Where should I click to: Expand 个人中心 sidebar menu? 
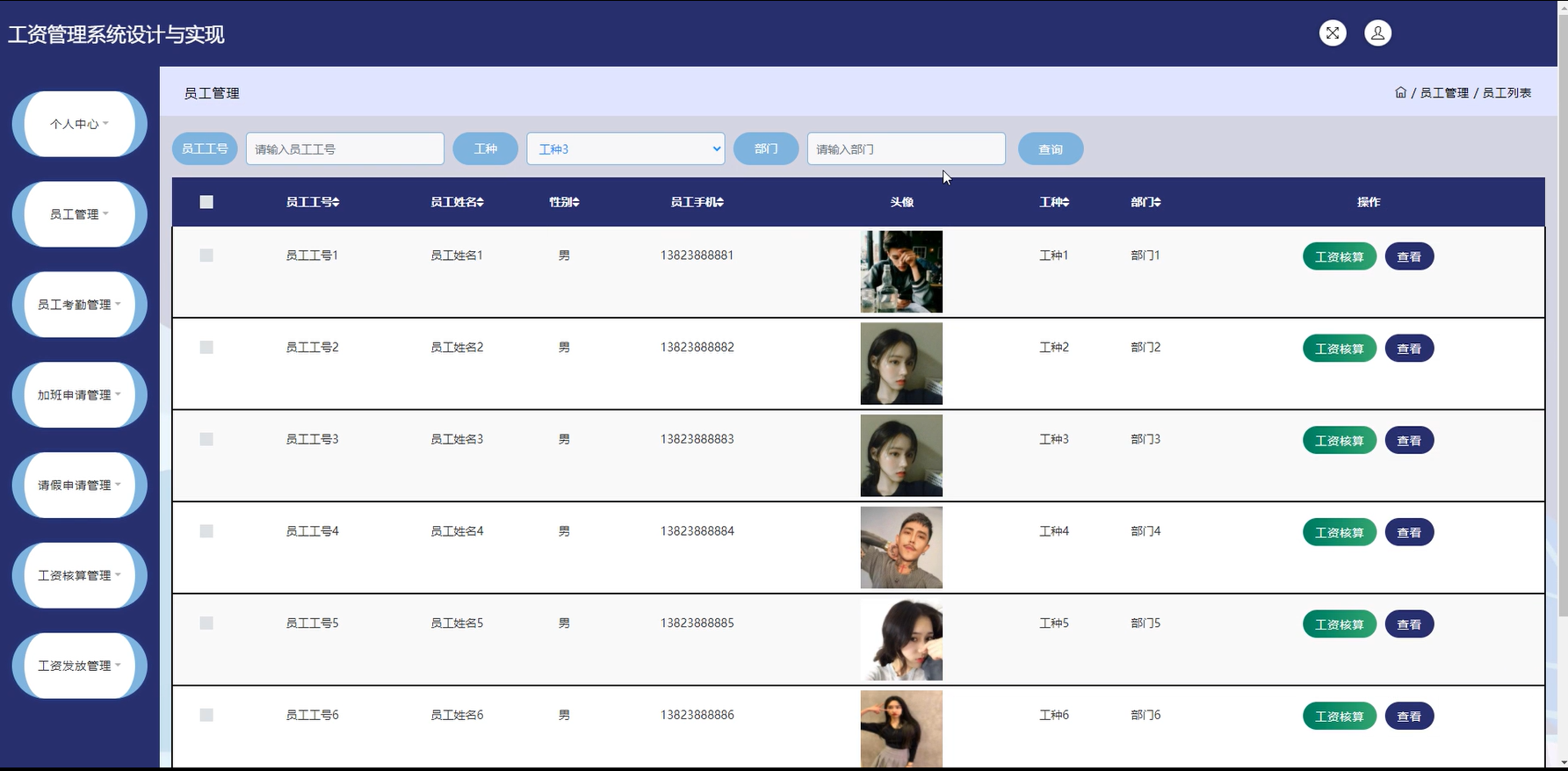(79, 124)
